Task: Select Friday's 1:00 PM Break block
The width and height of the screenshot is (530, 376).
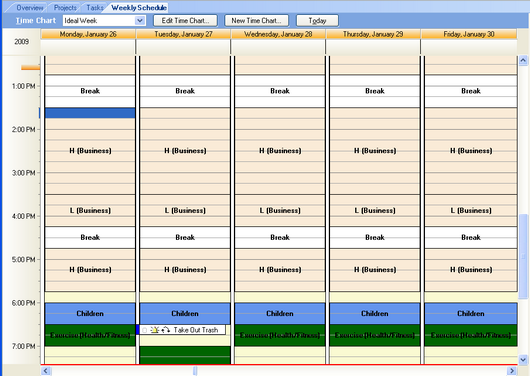Action: click(471, 91)
